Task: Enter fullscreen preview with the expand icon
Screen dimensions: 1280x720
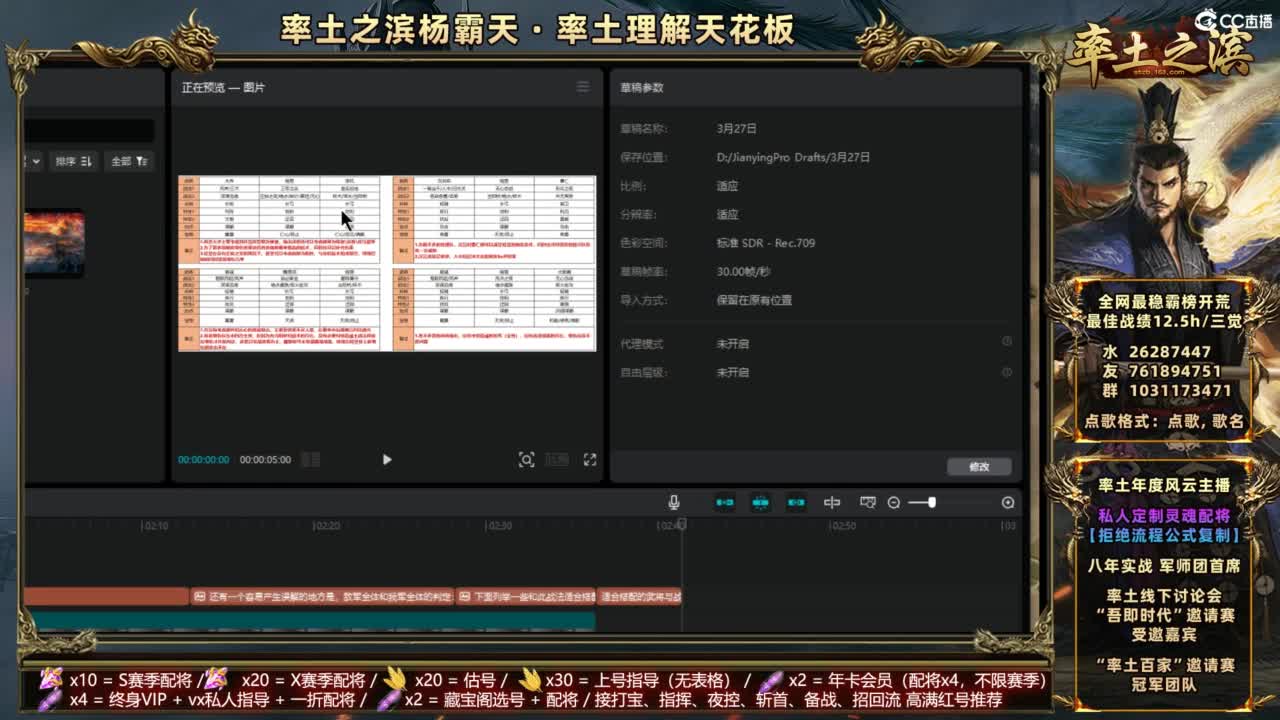Action: pos(590,460)
